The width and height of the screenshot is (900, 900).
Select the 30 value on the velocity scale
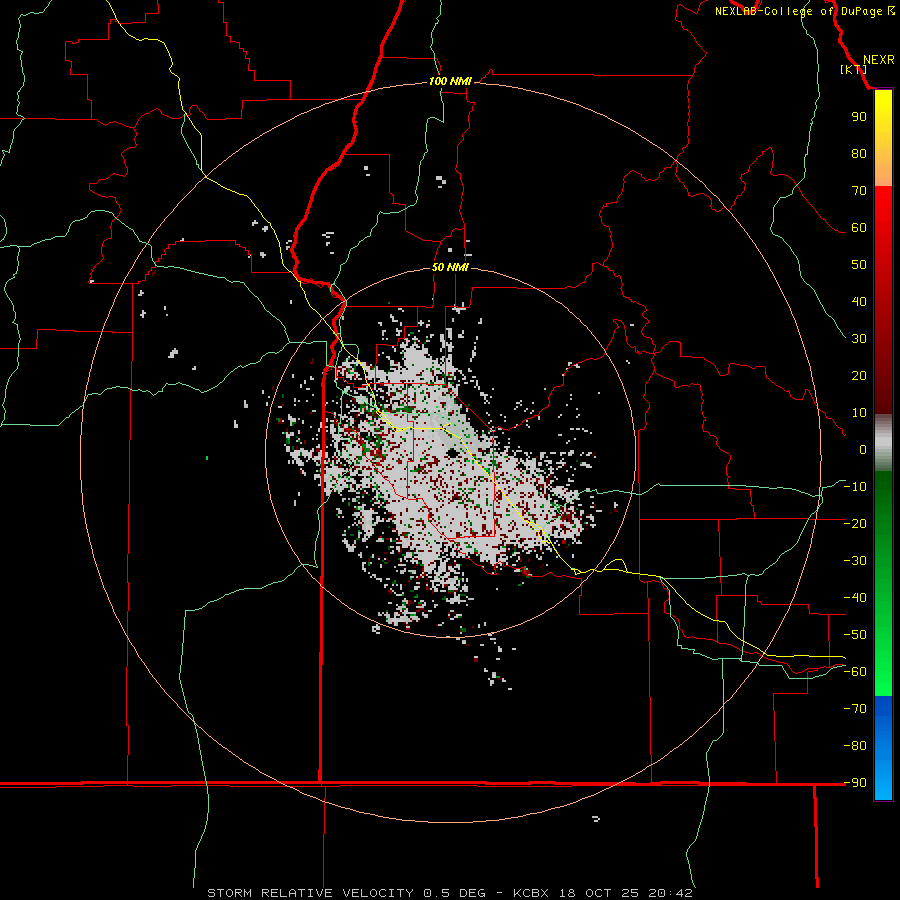point(859,339)
